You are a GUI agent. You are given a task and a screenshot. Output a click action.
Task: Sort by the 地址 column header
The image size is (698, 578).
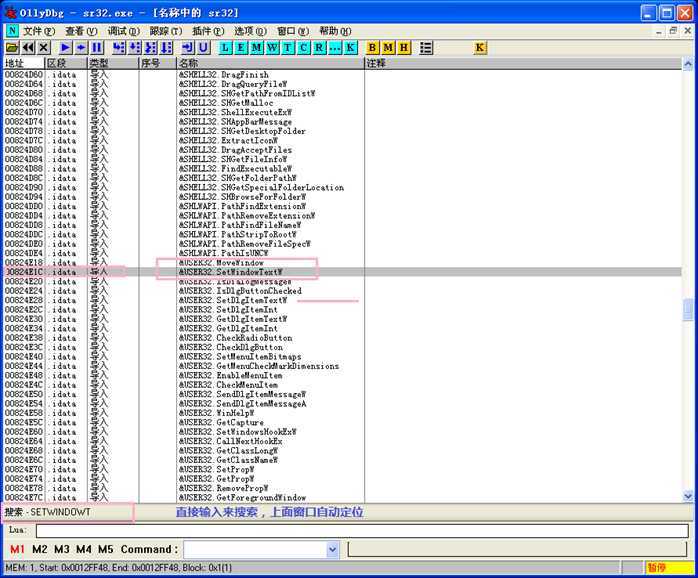pos(24,63)
